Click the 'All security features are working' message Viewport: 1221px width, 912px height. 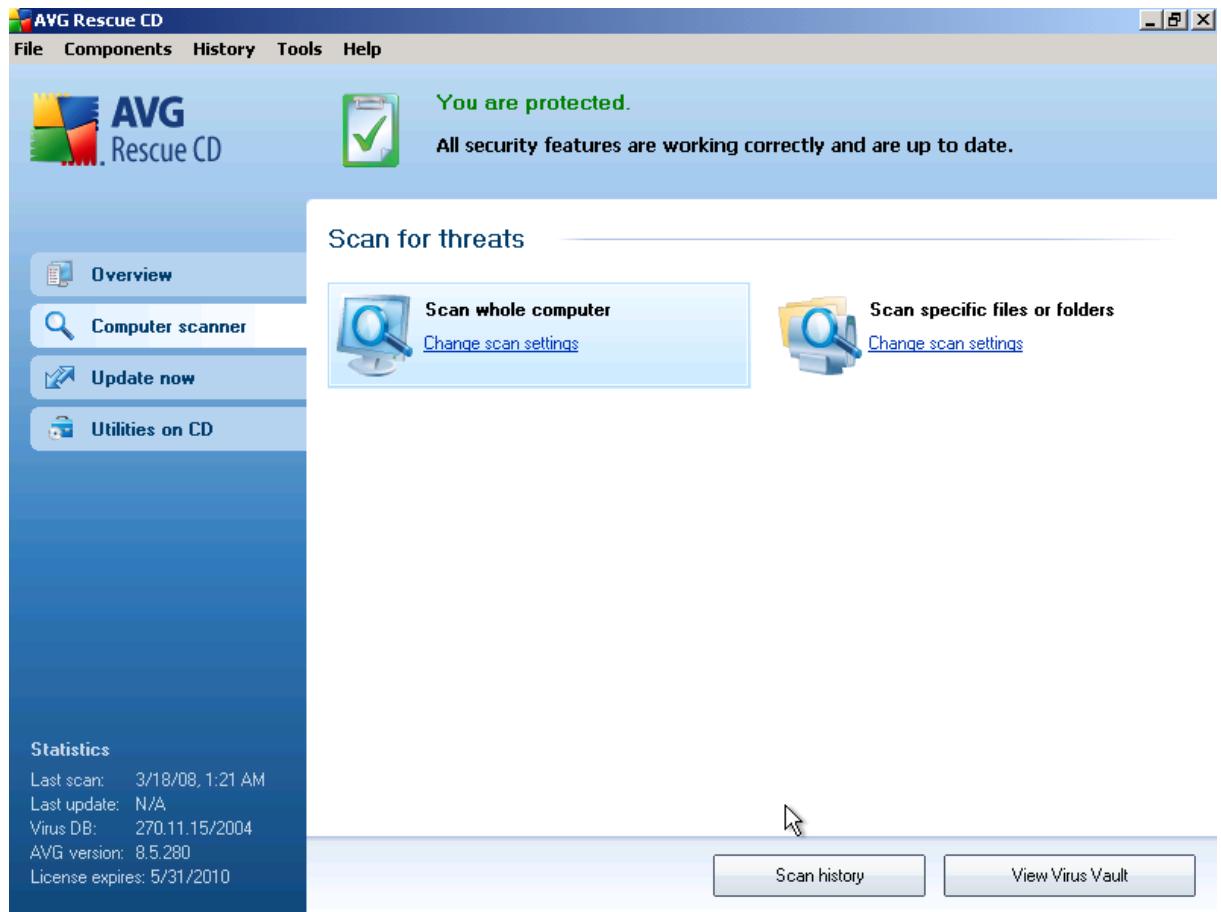click(725, 145)
